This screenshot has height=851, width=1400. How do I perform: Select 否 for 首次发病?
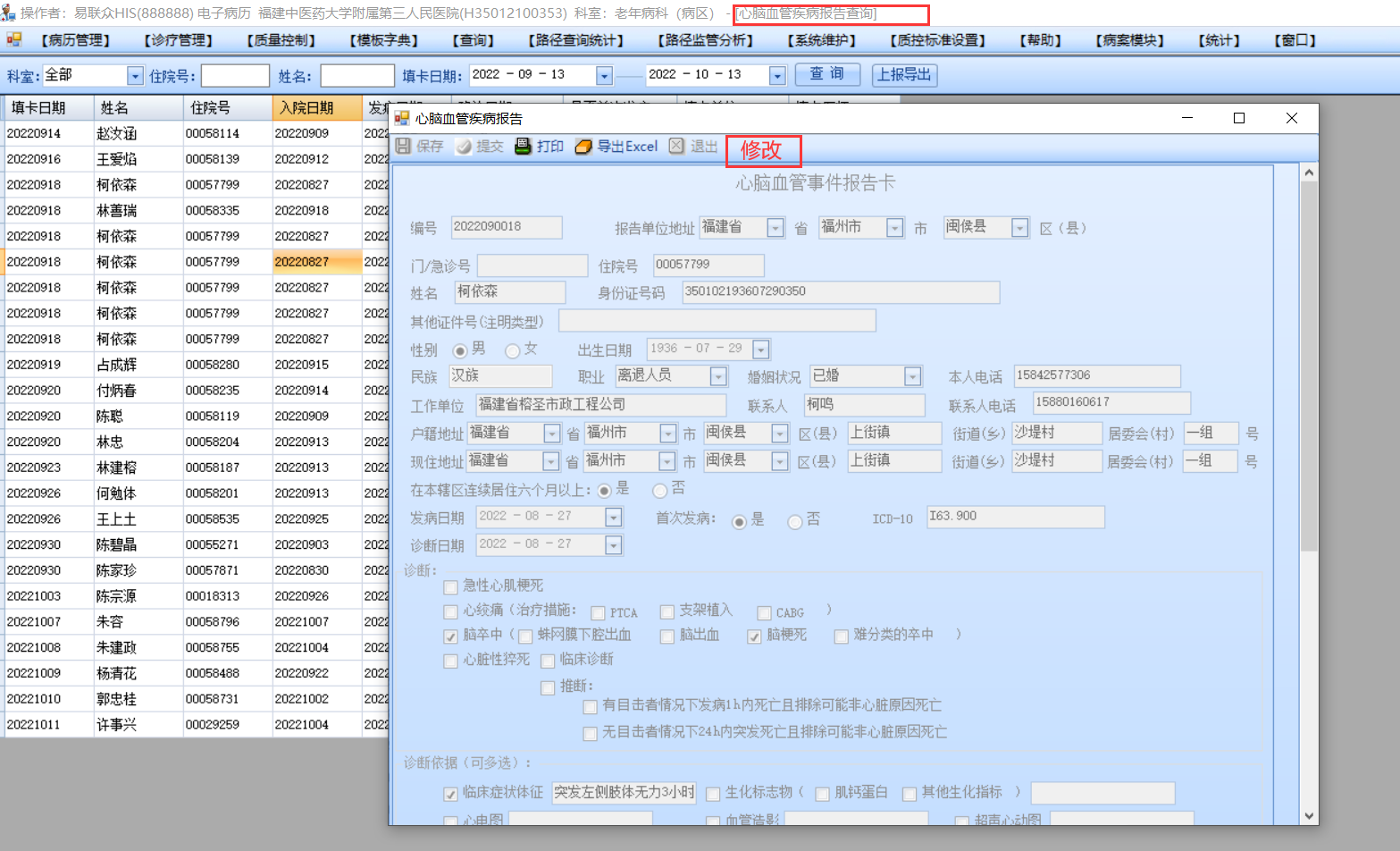[x=794, y=522]
